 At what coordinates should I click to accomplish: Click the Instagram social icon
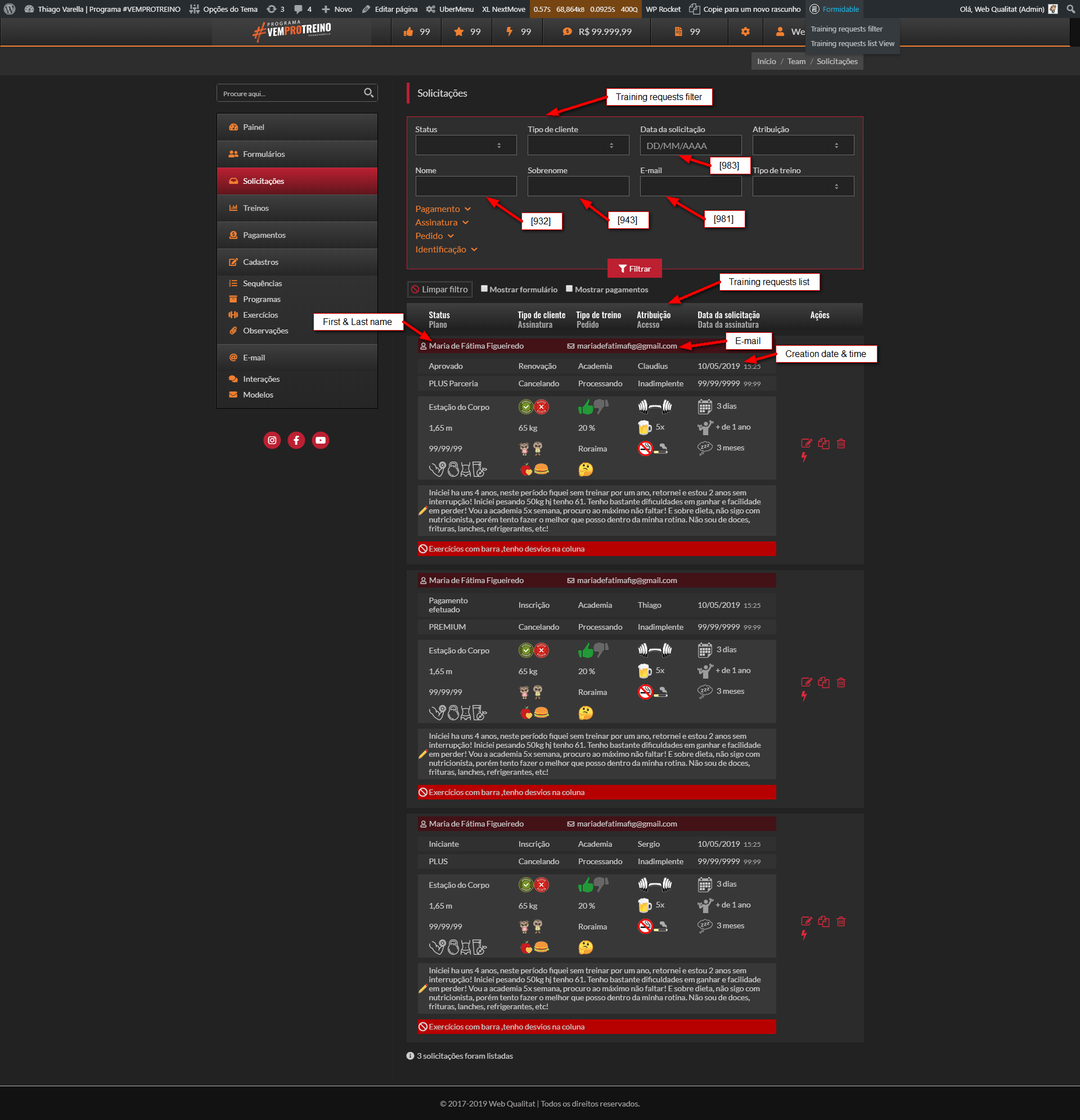click(x=272, y=440)
